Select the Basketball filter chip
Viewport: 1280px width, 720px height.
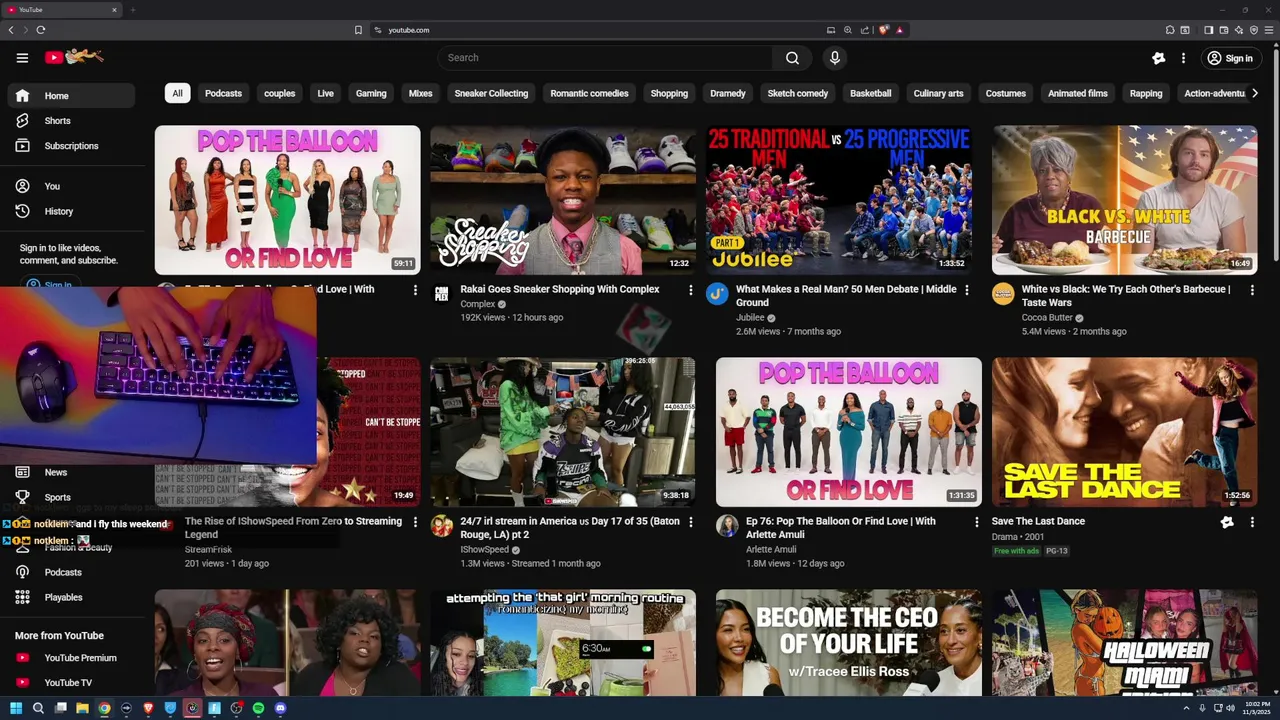tap(870, 94)
